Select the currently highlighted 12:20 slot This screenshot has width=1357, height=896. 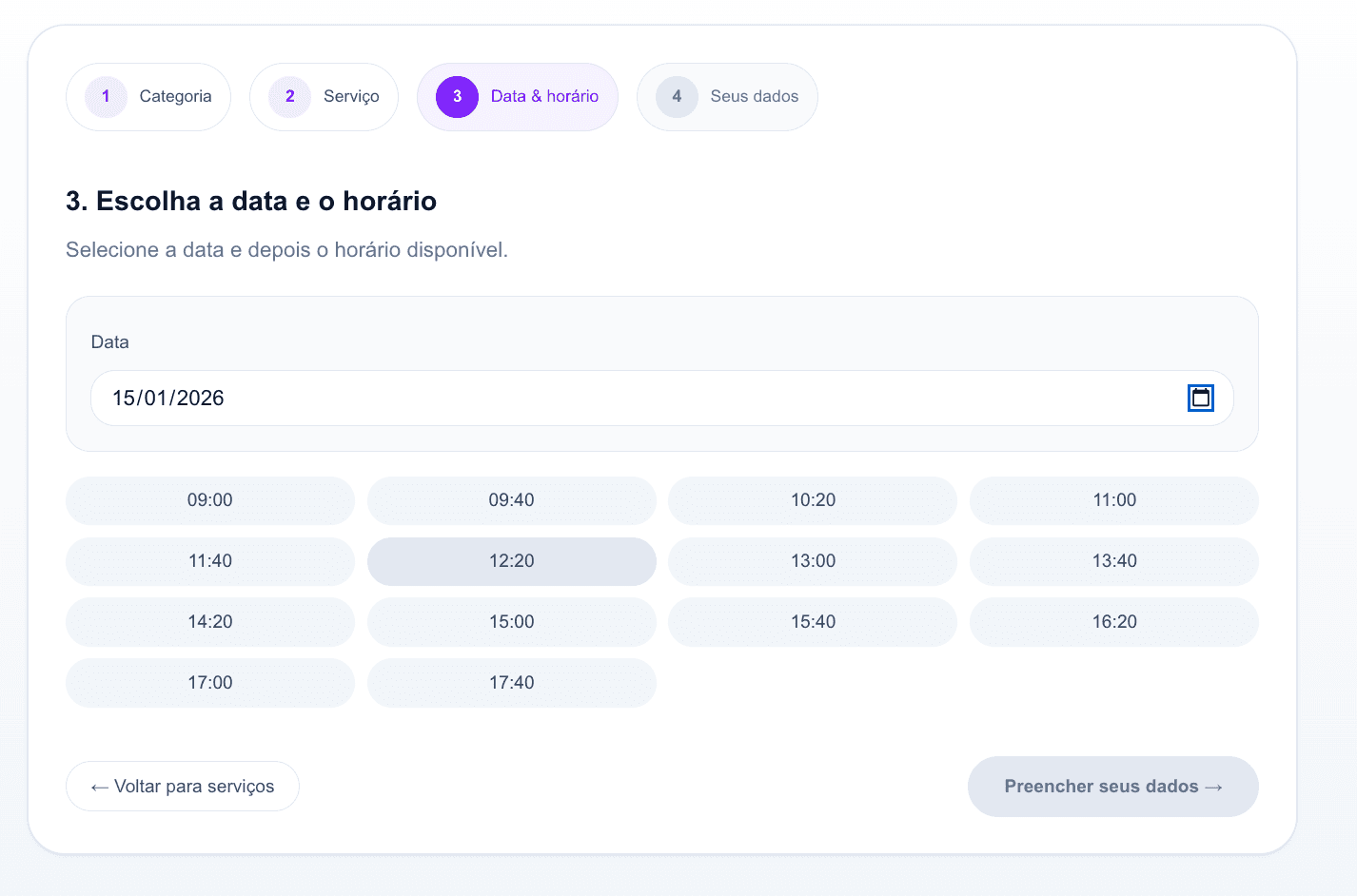click(511, 561)
